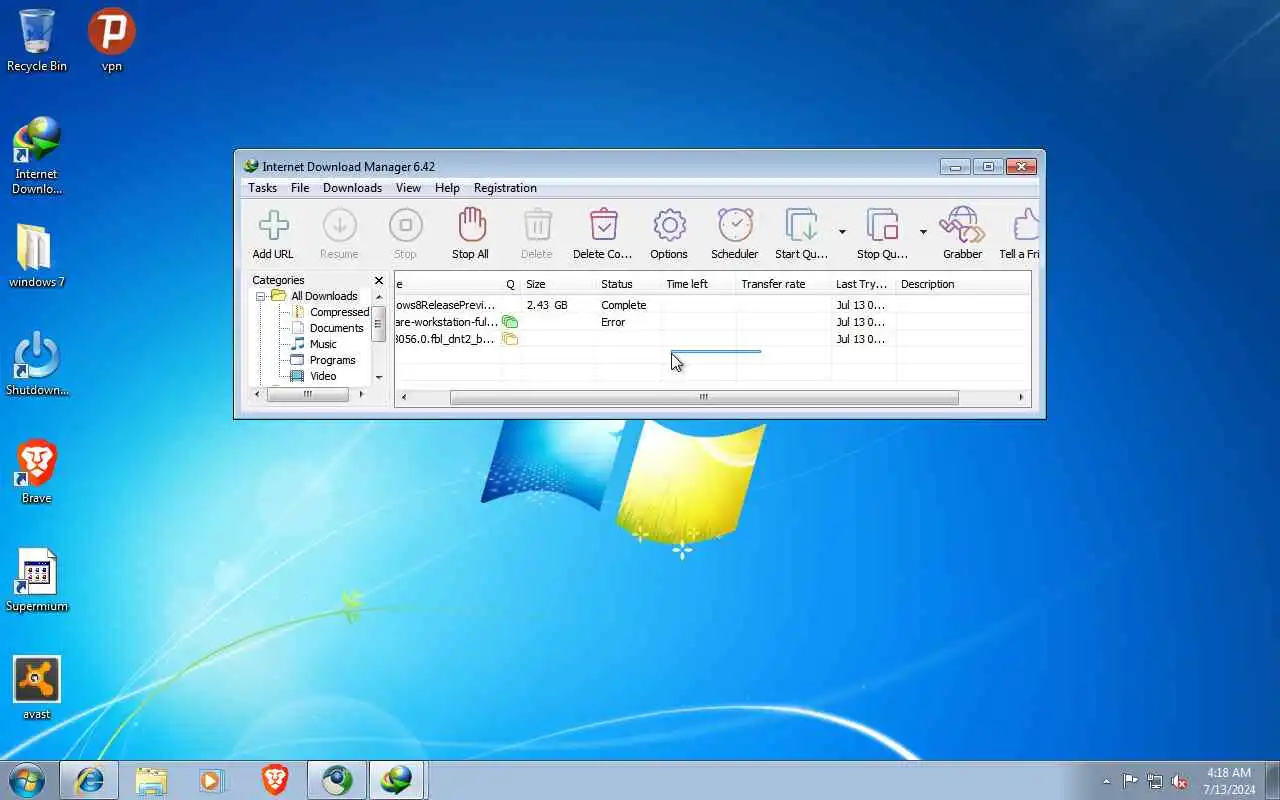Close the Categories panel

click(379, 281)
